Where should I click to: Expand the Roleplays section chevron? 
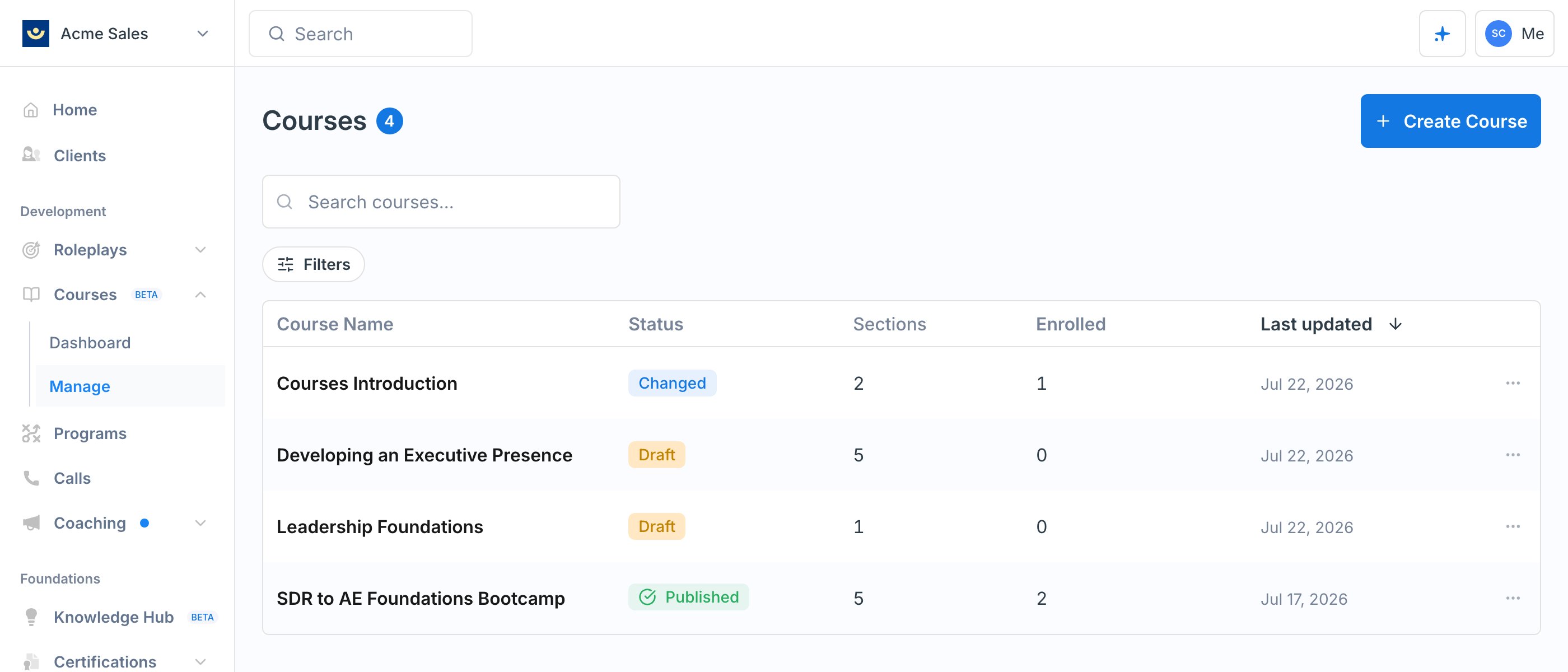200,250
